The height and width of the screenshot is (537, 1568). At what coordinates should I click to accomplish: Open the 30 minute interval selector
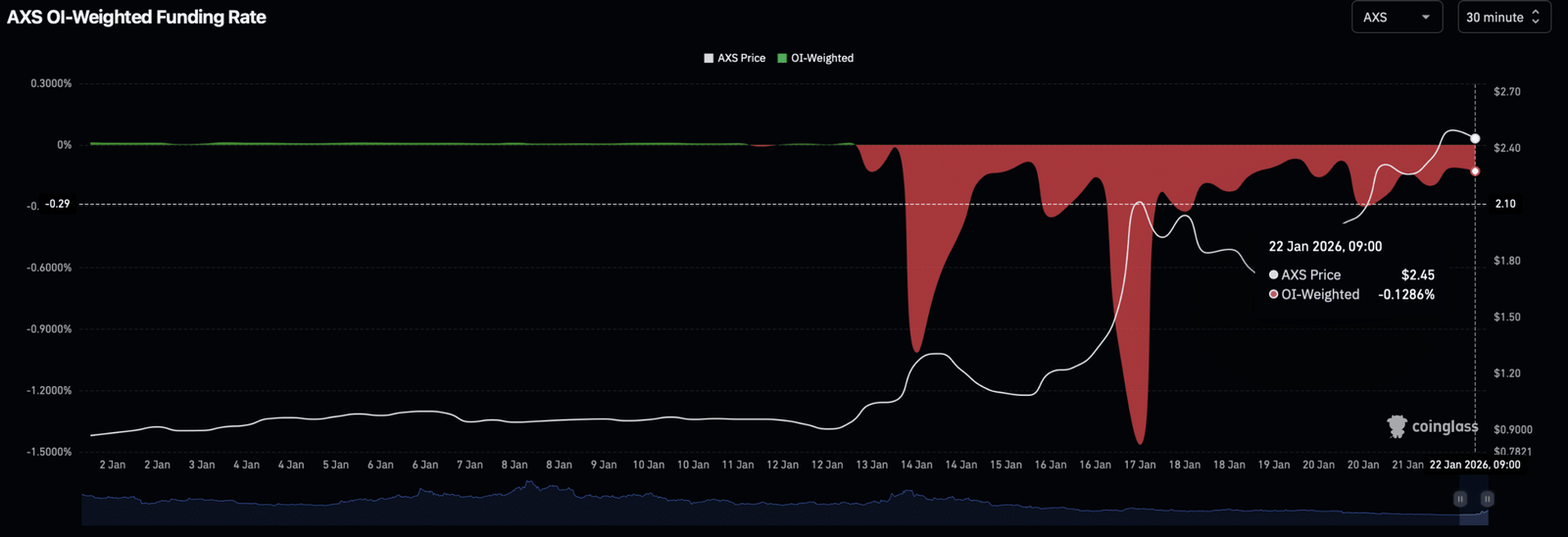click(x=1503, y=18)
